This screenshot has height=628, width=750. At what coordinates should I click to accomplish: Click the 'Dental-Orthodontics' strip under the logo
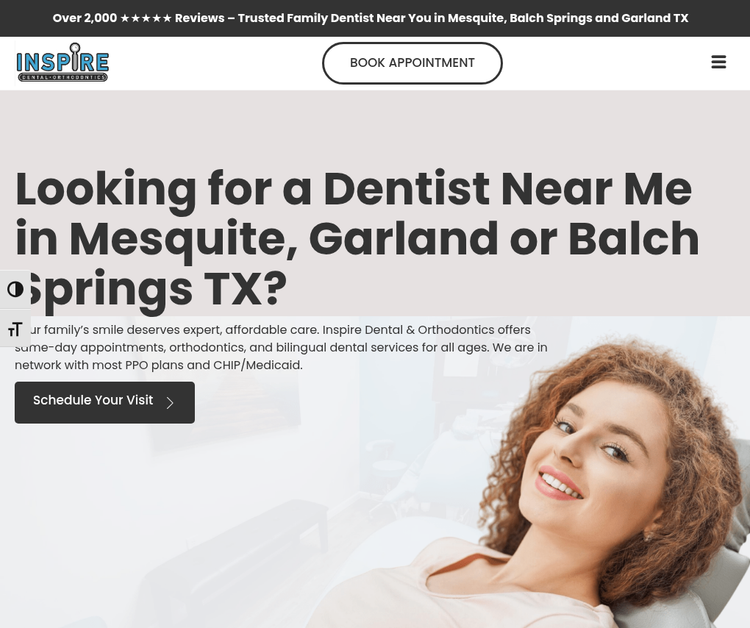(63, 77)
